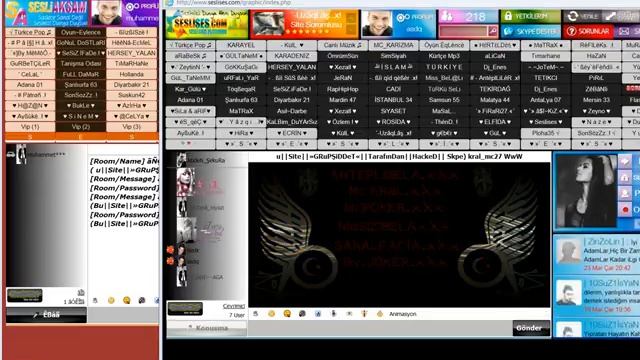Click the home icon beside the woman photo
Screen dimensions: 640x360
point(624,177)
